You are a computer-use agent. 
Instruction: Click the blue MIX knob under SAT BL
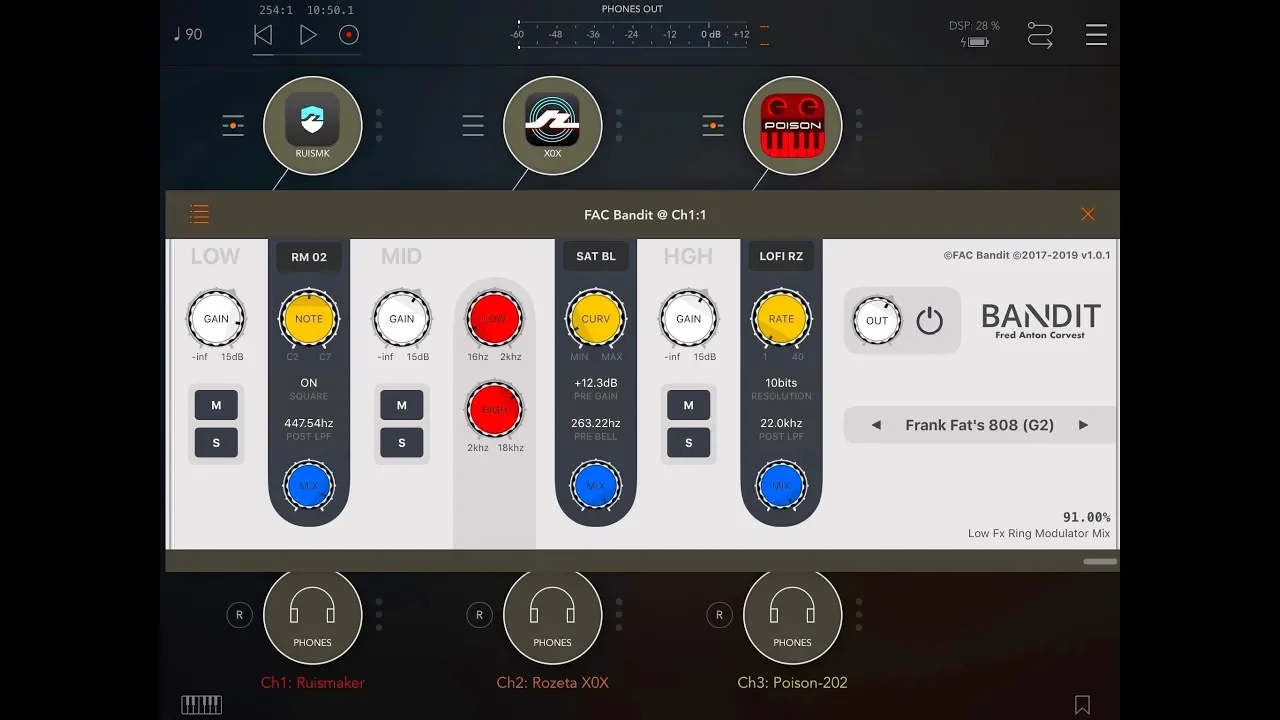coord(596,486)
